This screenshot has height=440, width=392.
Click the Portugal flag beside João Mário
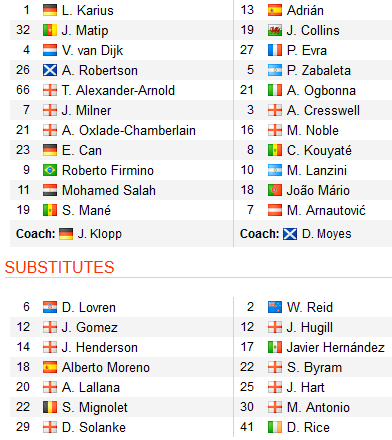coord(275,190)
